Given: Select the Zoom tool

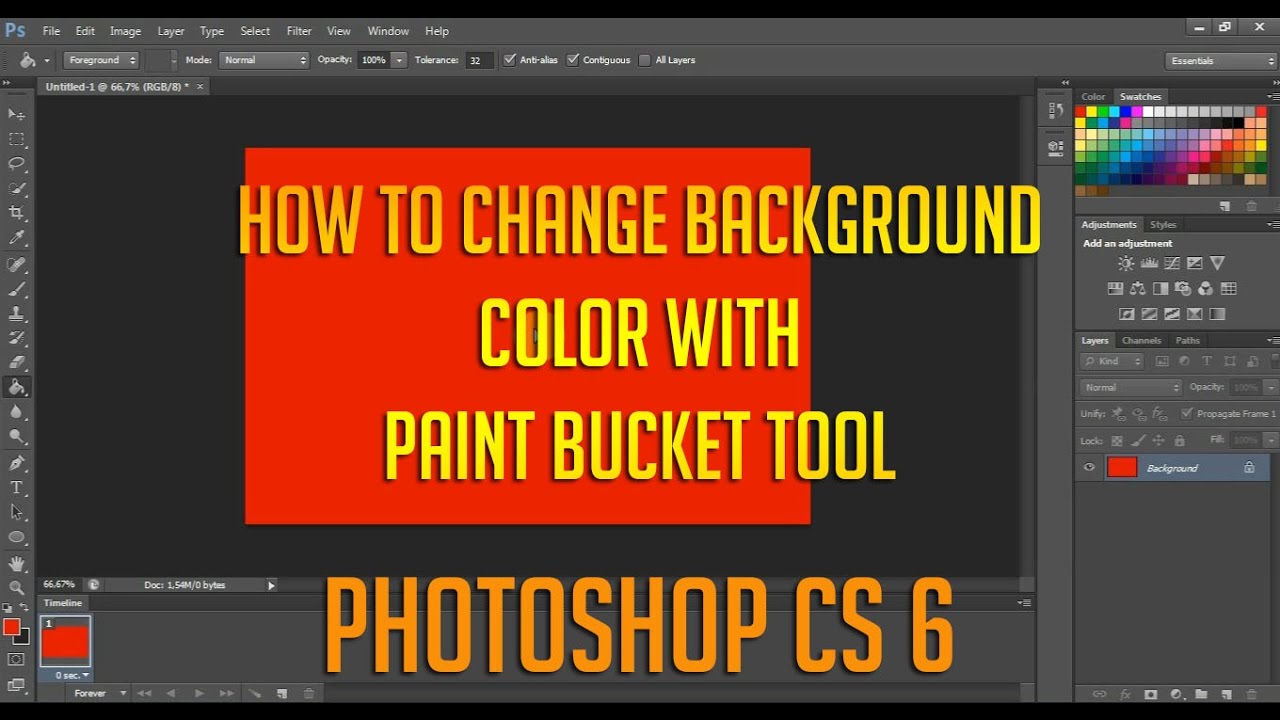Looking at the screenshot, I should click(x=16, y=588).
